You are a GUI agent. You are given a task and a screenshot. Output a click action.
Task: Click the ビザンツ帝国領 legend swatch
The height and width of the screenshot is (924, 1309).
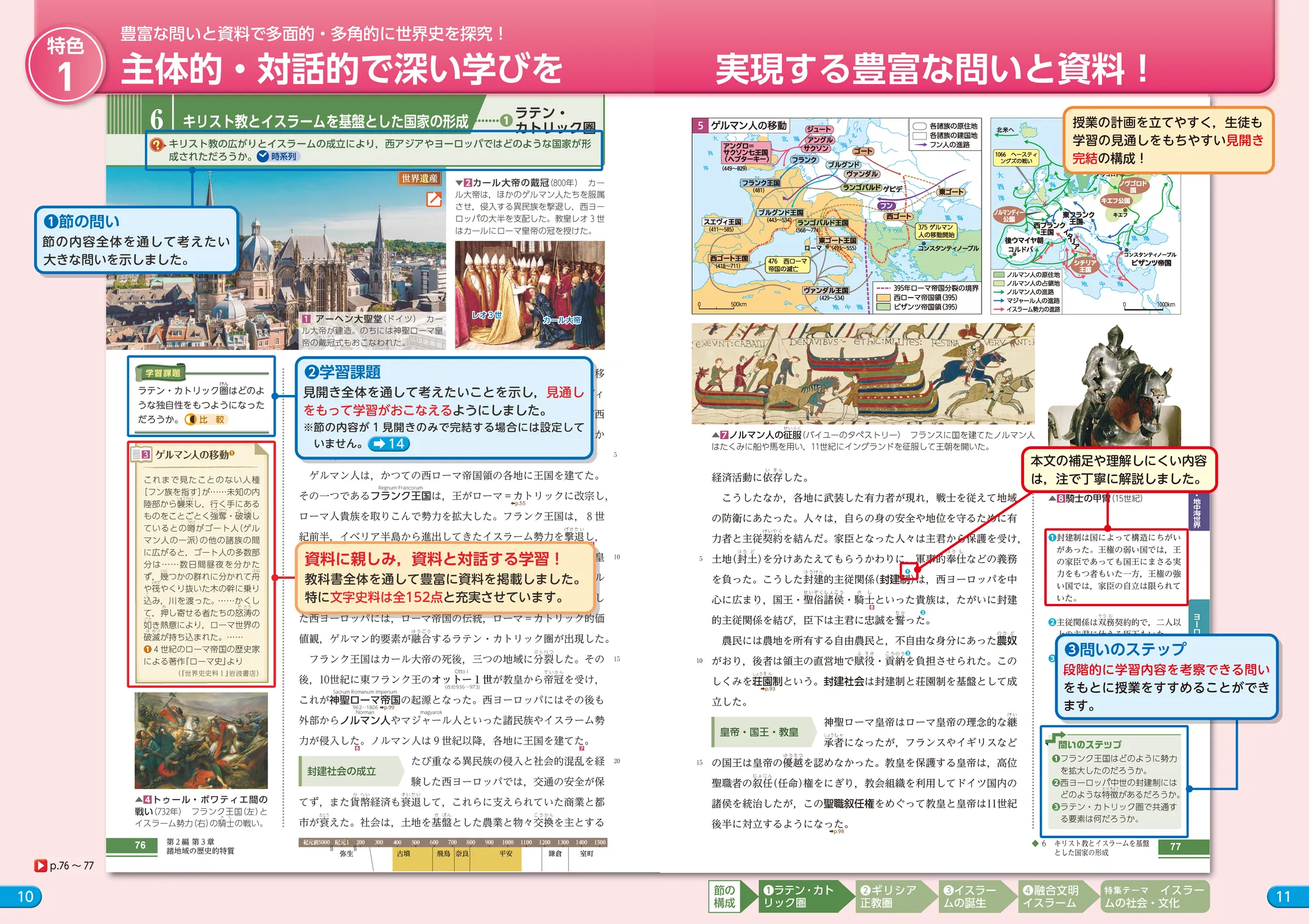(x=883, y=307)
